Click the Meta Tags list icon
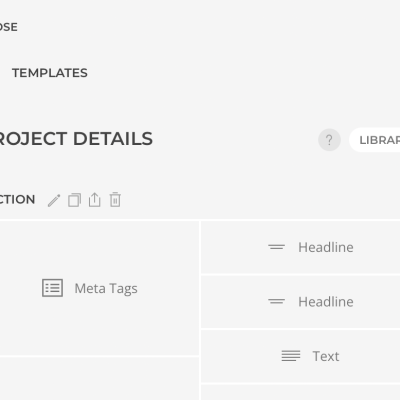The width and height of the screenshot is (400, 400). point(52,288)
